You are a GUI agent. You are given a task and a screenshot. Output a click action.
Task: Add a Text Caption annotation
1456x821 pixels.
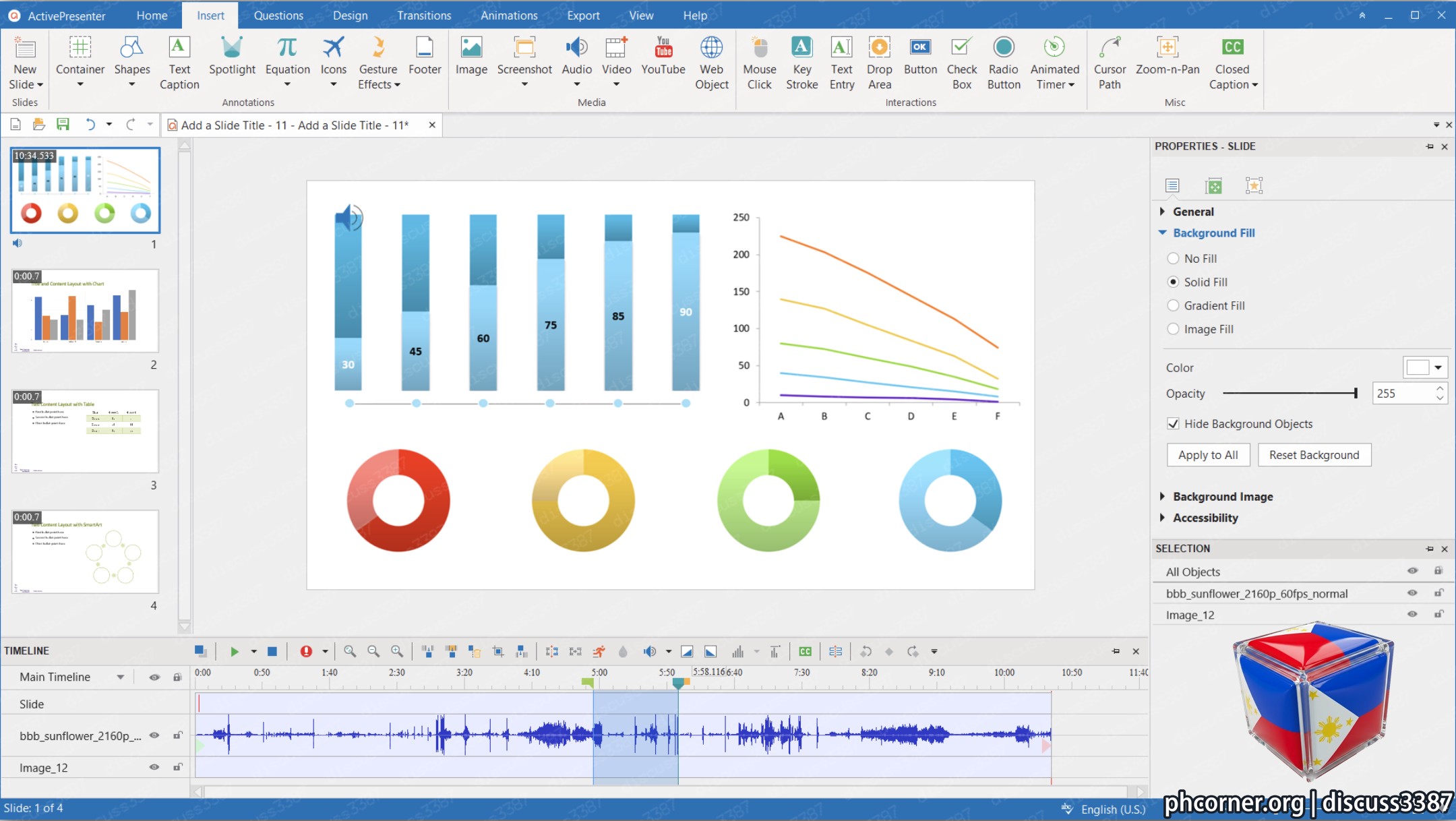tap(179, 63)
